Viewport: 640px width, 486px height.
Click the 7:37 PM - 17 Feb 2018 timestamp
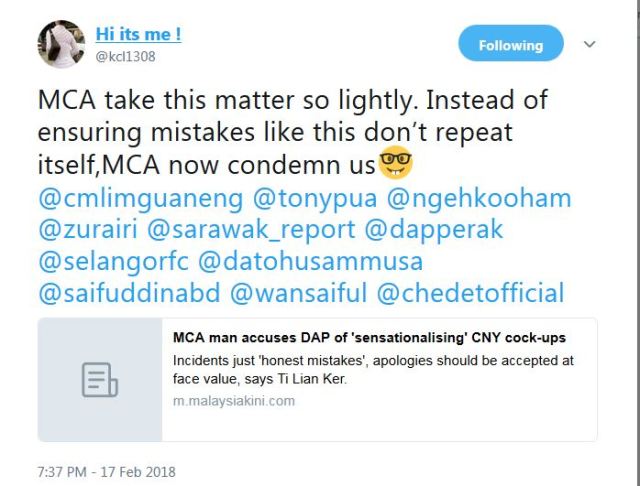click(x=105, y=470)
